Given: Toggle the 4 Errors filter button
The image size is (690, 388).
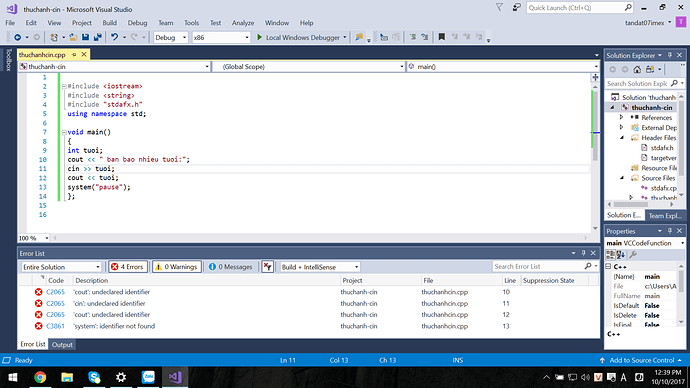Looking at the screenshot, I should (x=128, y=267).
